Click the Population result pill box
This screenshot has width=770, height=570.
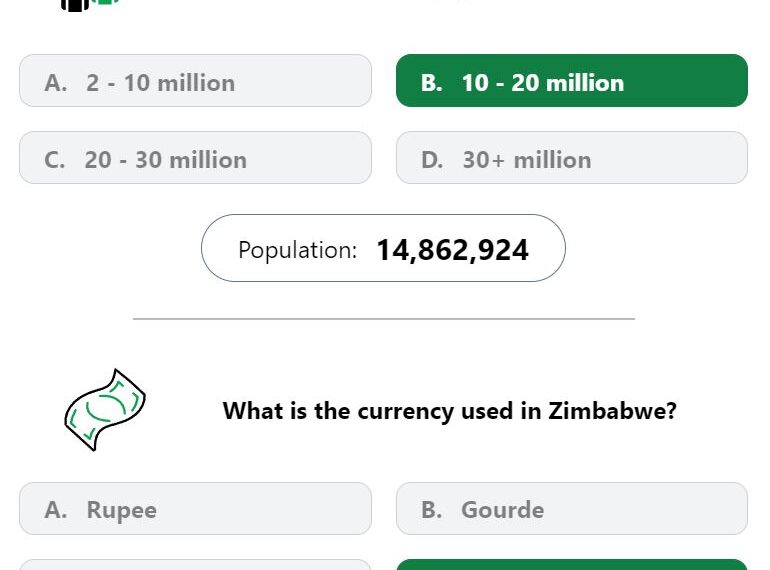(383, 248)
